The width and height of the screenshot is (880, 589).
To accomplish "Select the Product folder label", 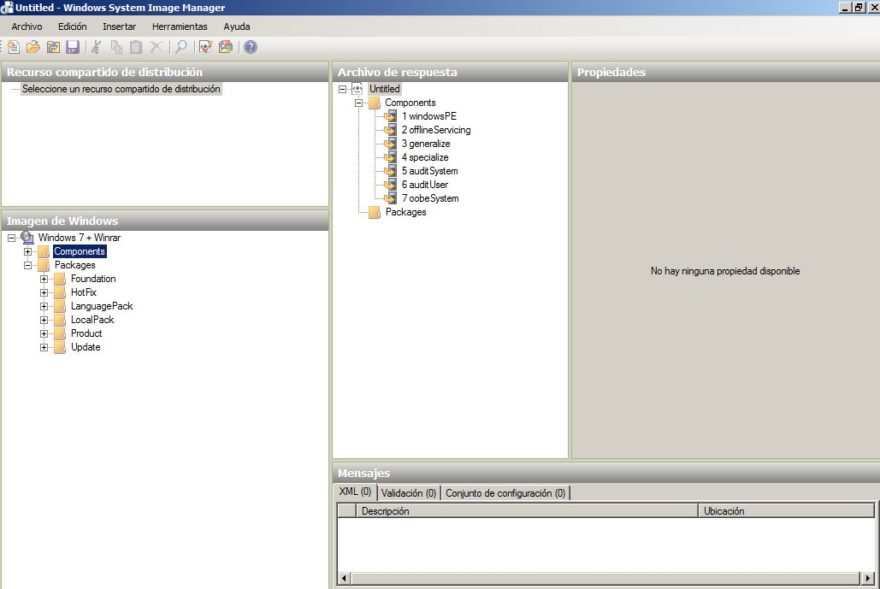I will [86, 334].
